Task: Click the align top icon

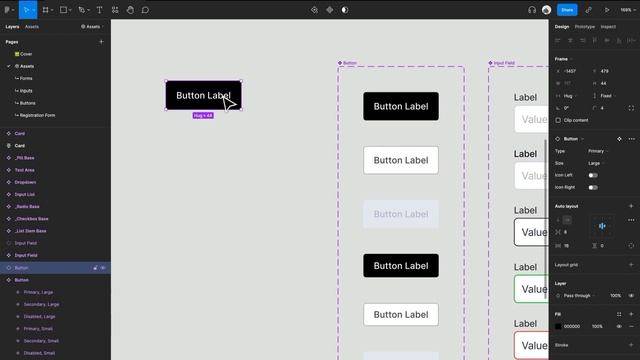Action: tap(595, 40)
